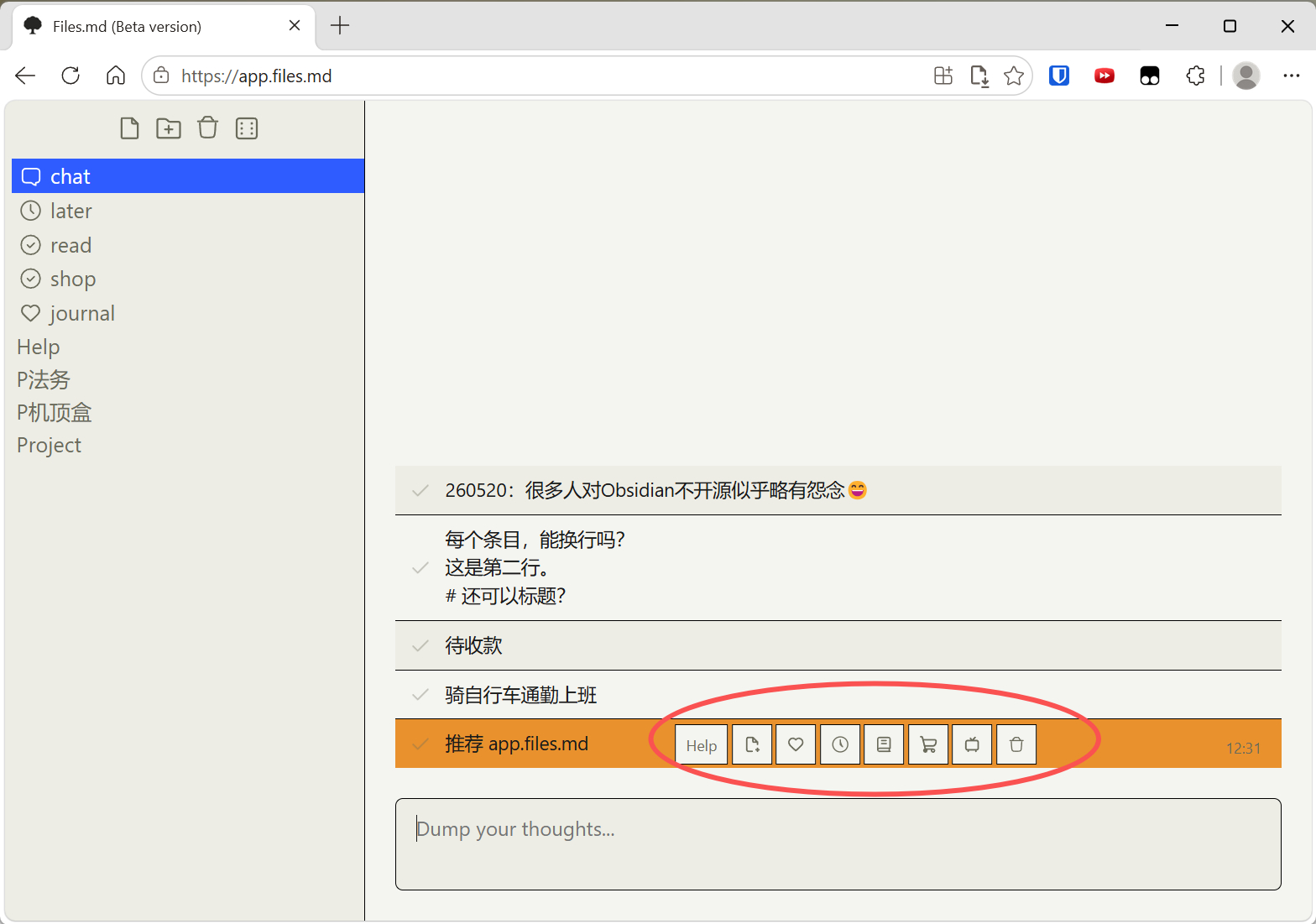Click the black Tampermonkey extension icon
The height and width of the screenshot is (924, 1316).
(1150, 76)
